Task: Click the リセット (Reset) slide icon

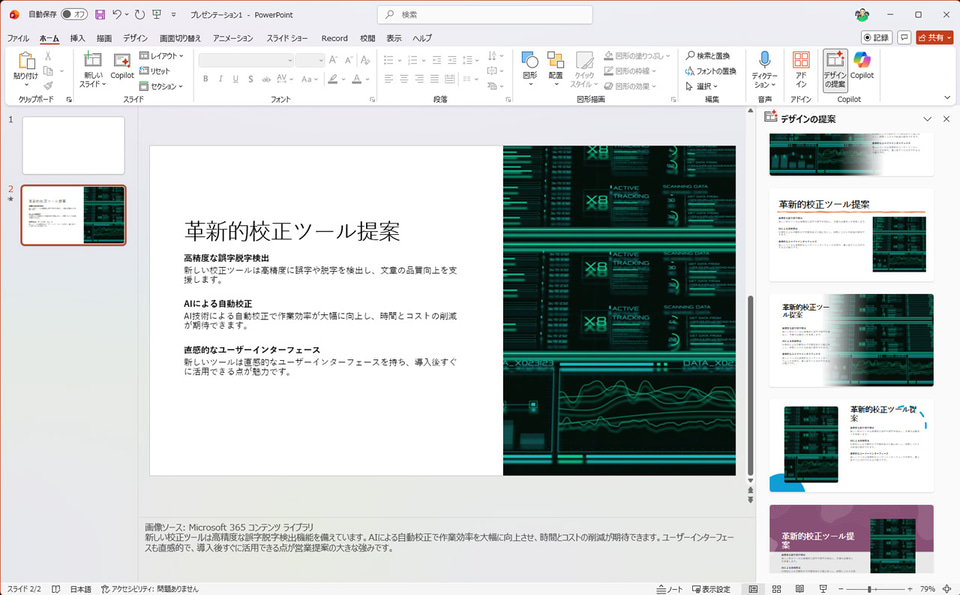Action: click(x=155, y=71)
